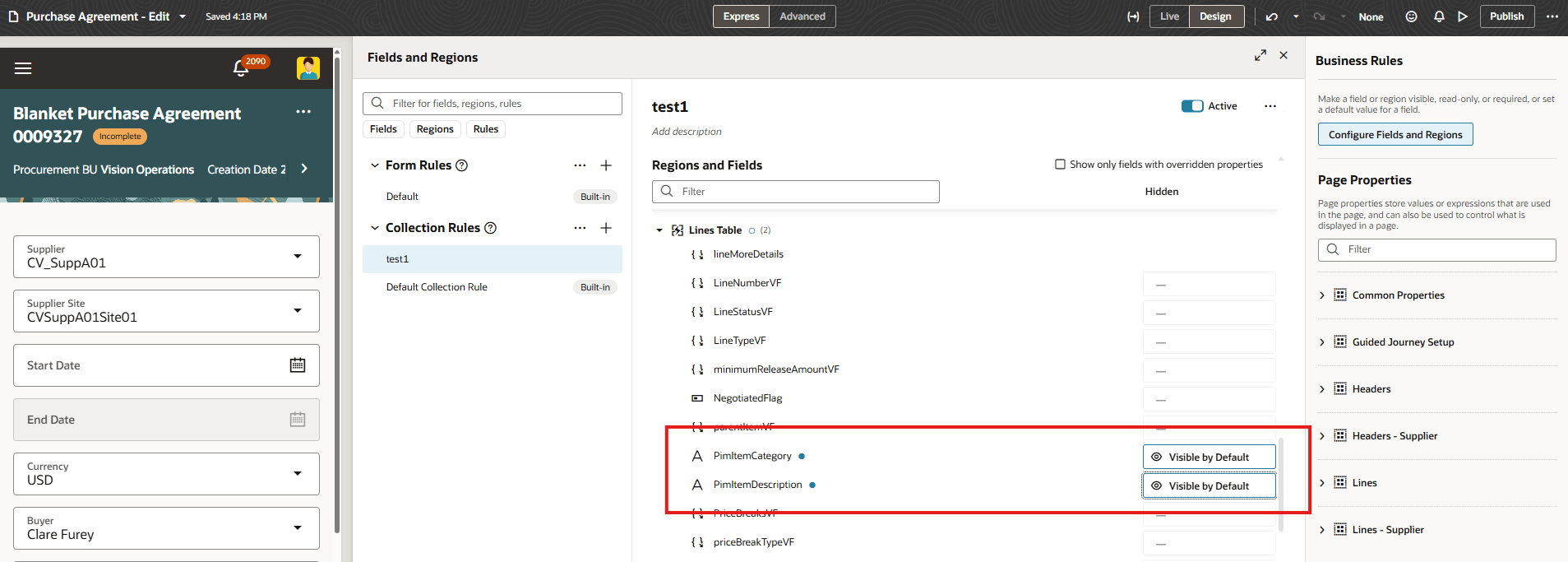The height and width of the screenshot is (562, 1568).
Task: Open test1 rule more options
Action: point(1270,106)
